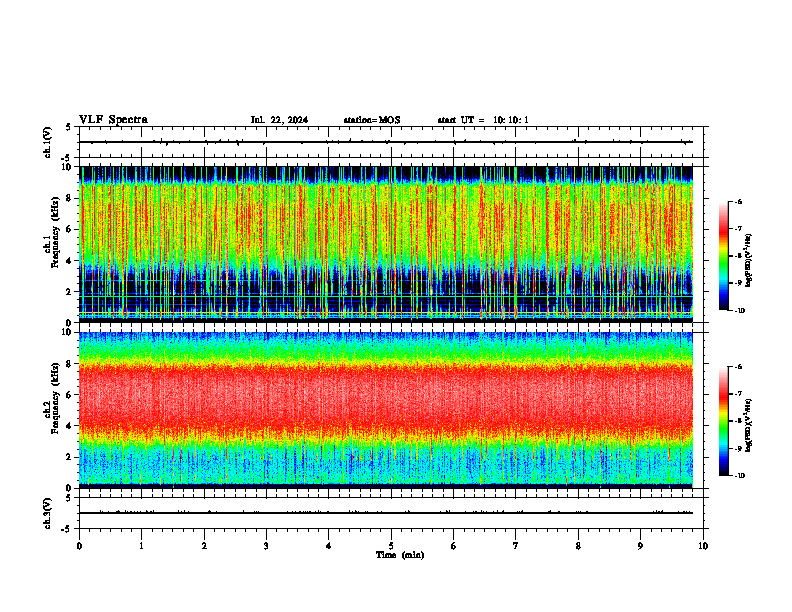Click the ch.2 color bar log(PSD) label
The height and width of the screenshot is (612, 792).
click(x=749, y=425)
